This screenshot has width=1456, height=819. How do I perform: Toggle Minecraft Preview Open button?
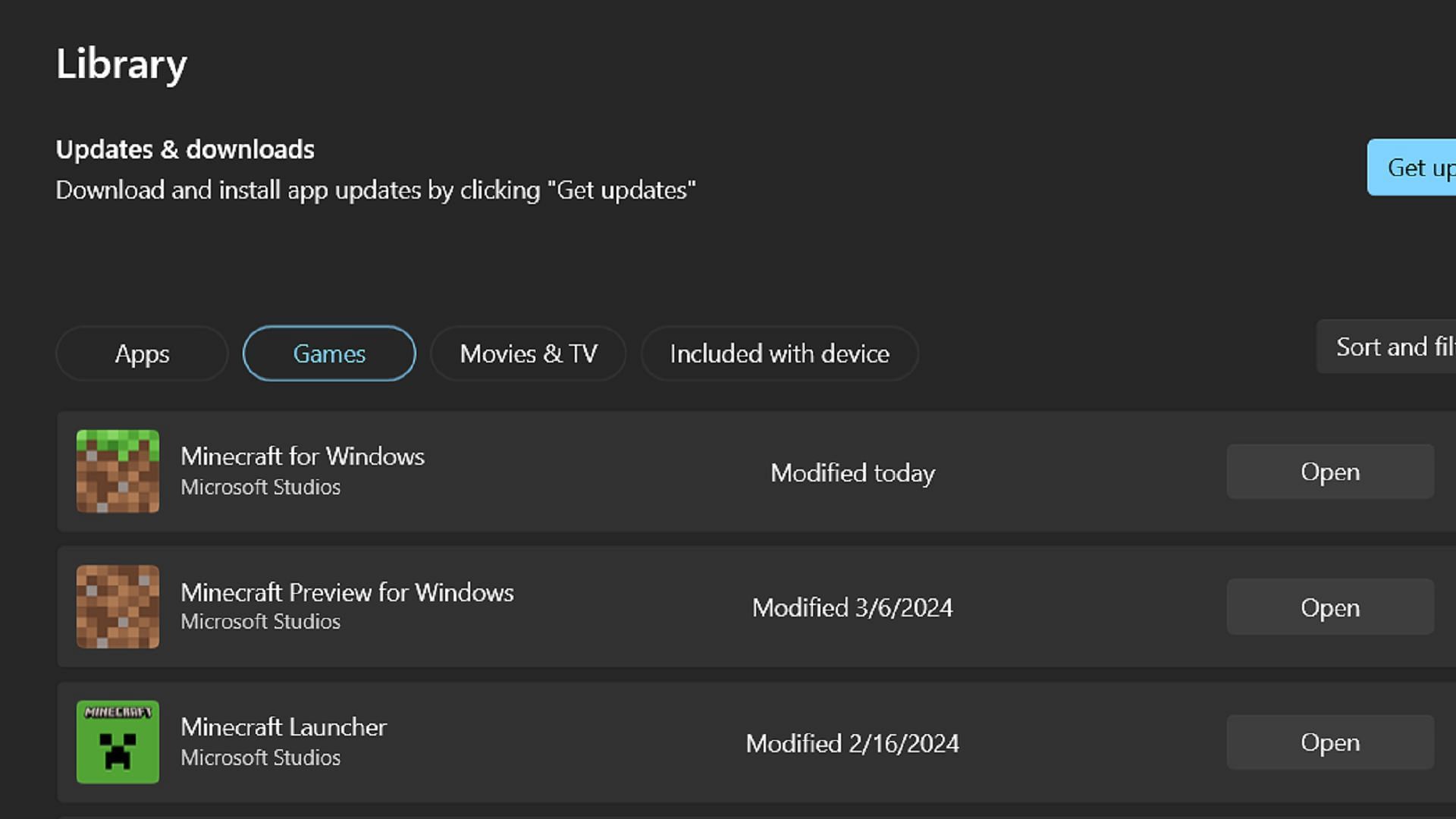[x=1329, y=607]
